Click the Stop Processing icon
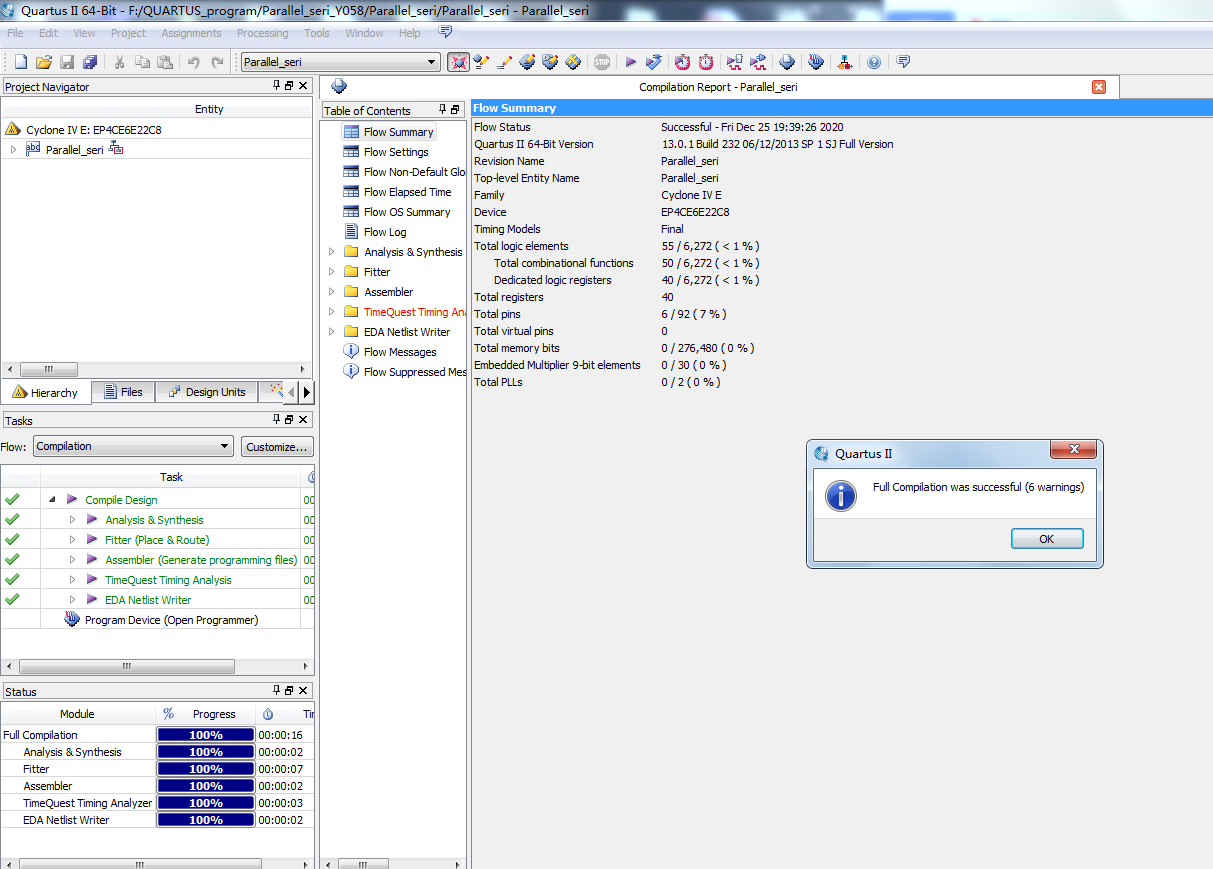The width and height of the screenshot is (1213, 869). pos(602,62)
